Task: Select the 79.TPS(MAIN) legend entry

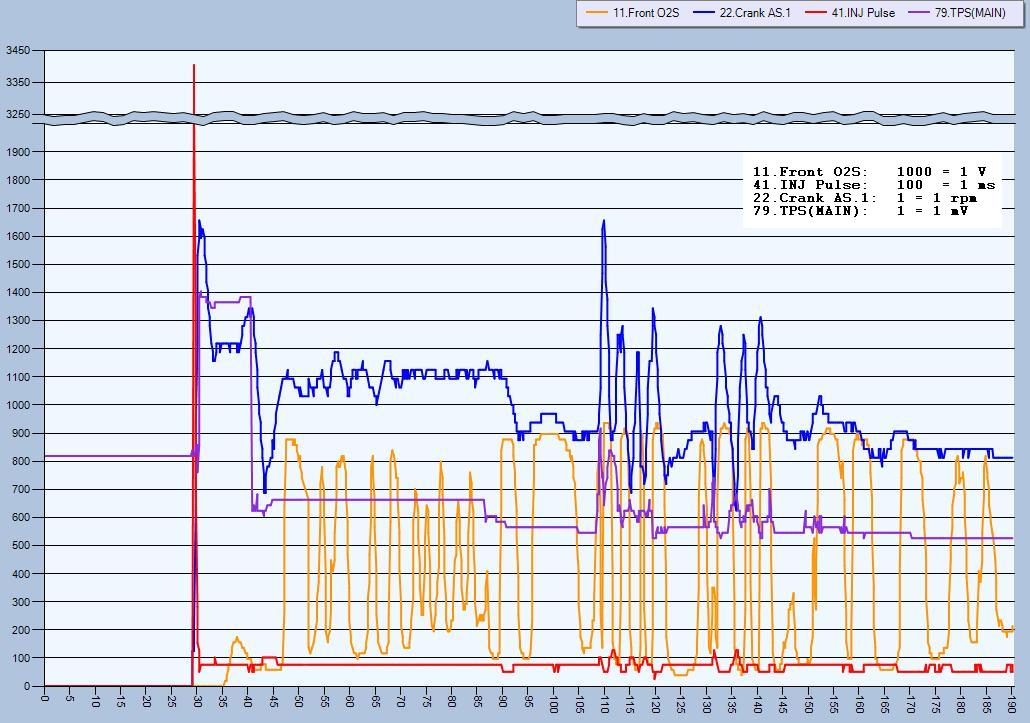Action: pos(956,12)
